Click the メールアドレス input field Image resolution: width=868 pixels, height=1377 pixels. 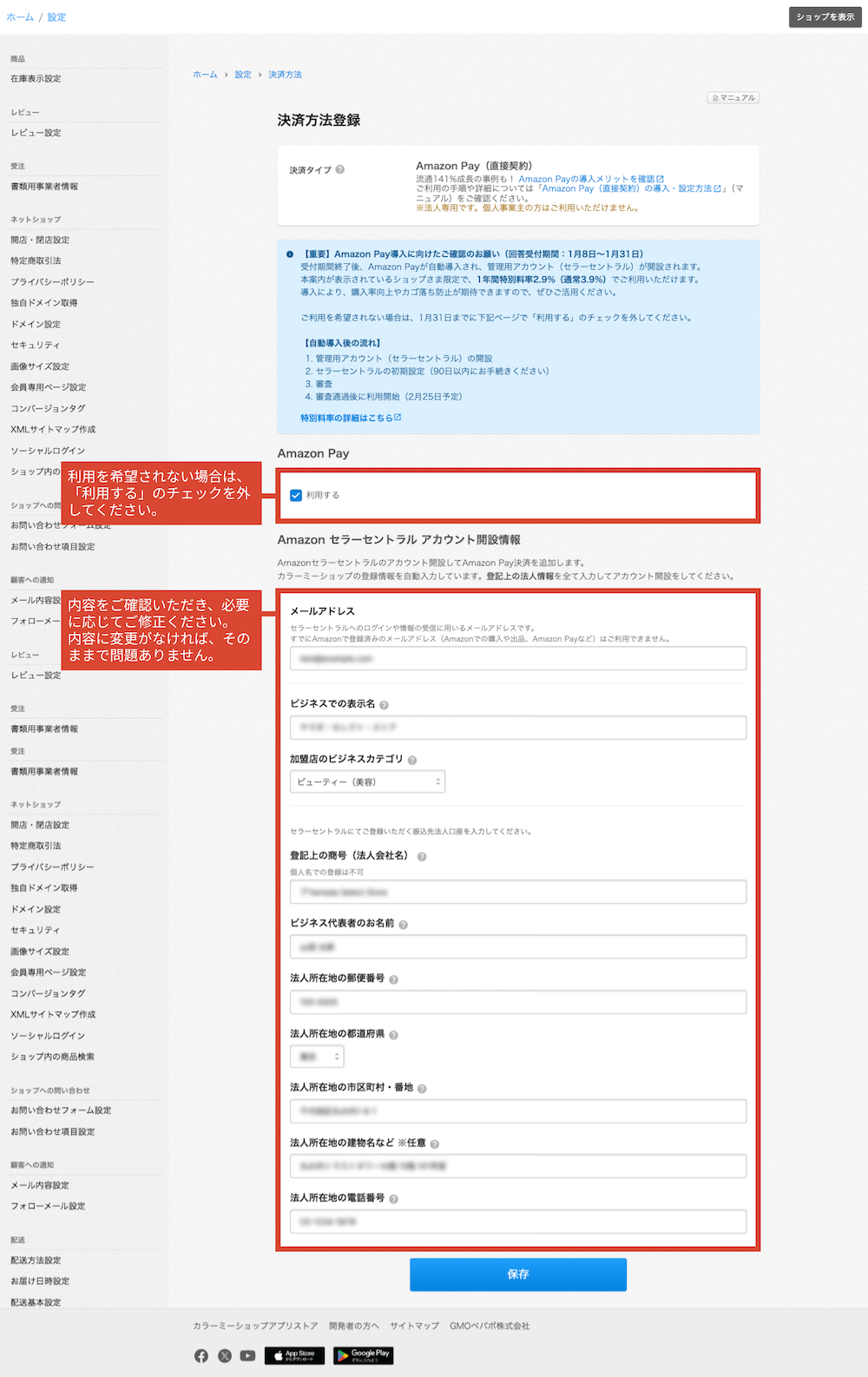click(518, 659)
